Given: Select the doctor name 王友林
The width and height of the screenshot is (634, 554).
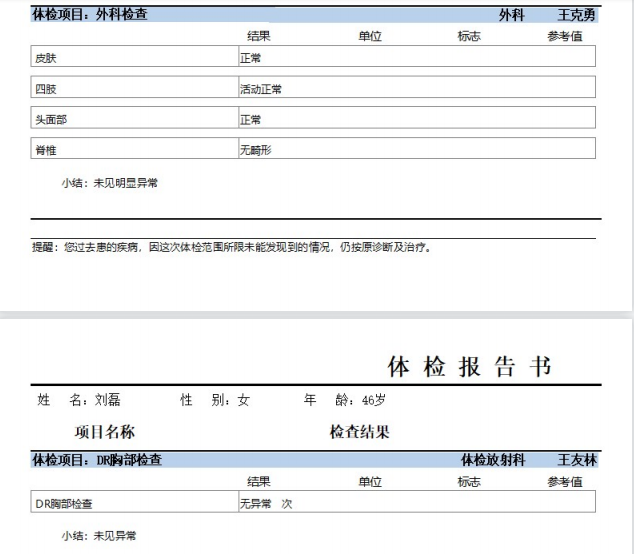Looking at the screenshot, I should click(577, 460).
